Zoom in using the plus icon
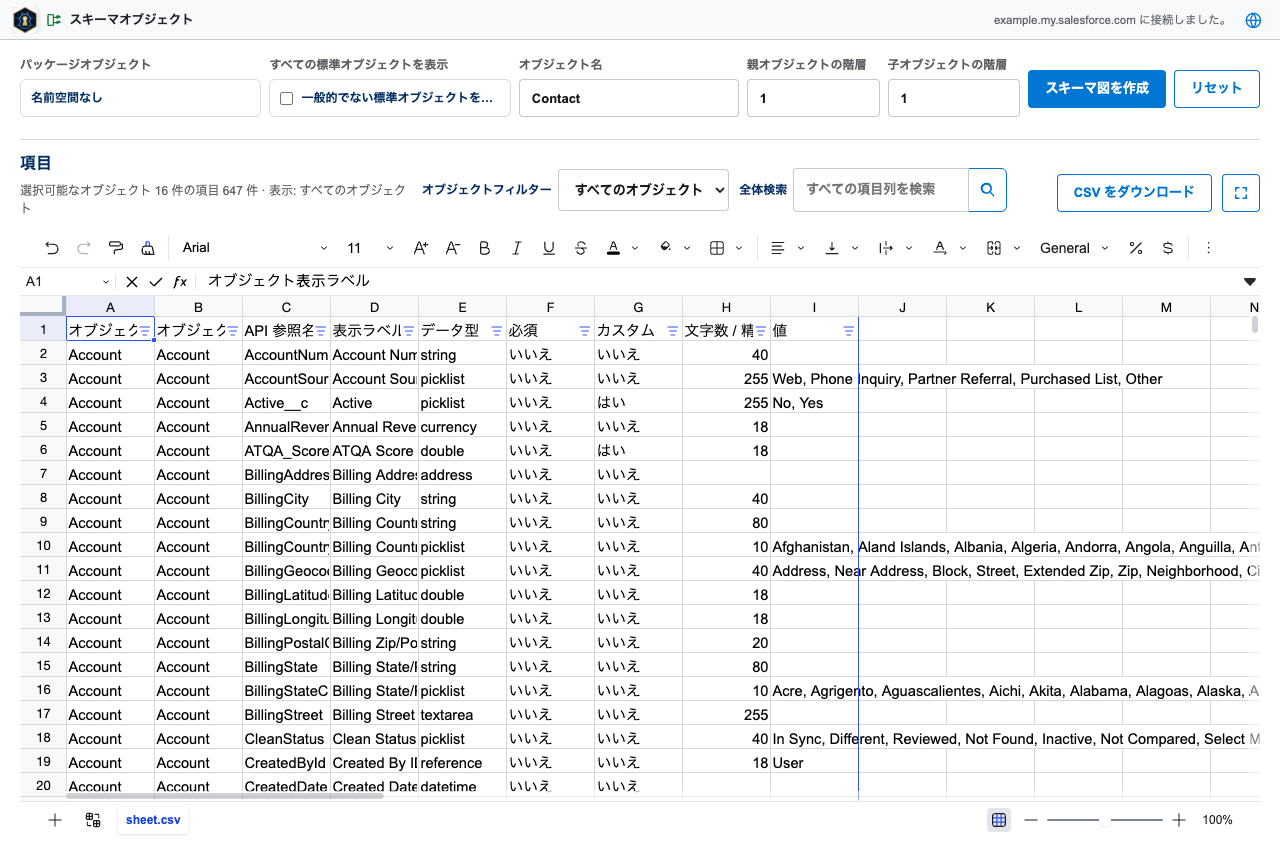Screen dimensions: 1280x858 click(1179, 820)
